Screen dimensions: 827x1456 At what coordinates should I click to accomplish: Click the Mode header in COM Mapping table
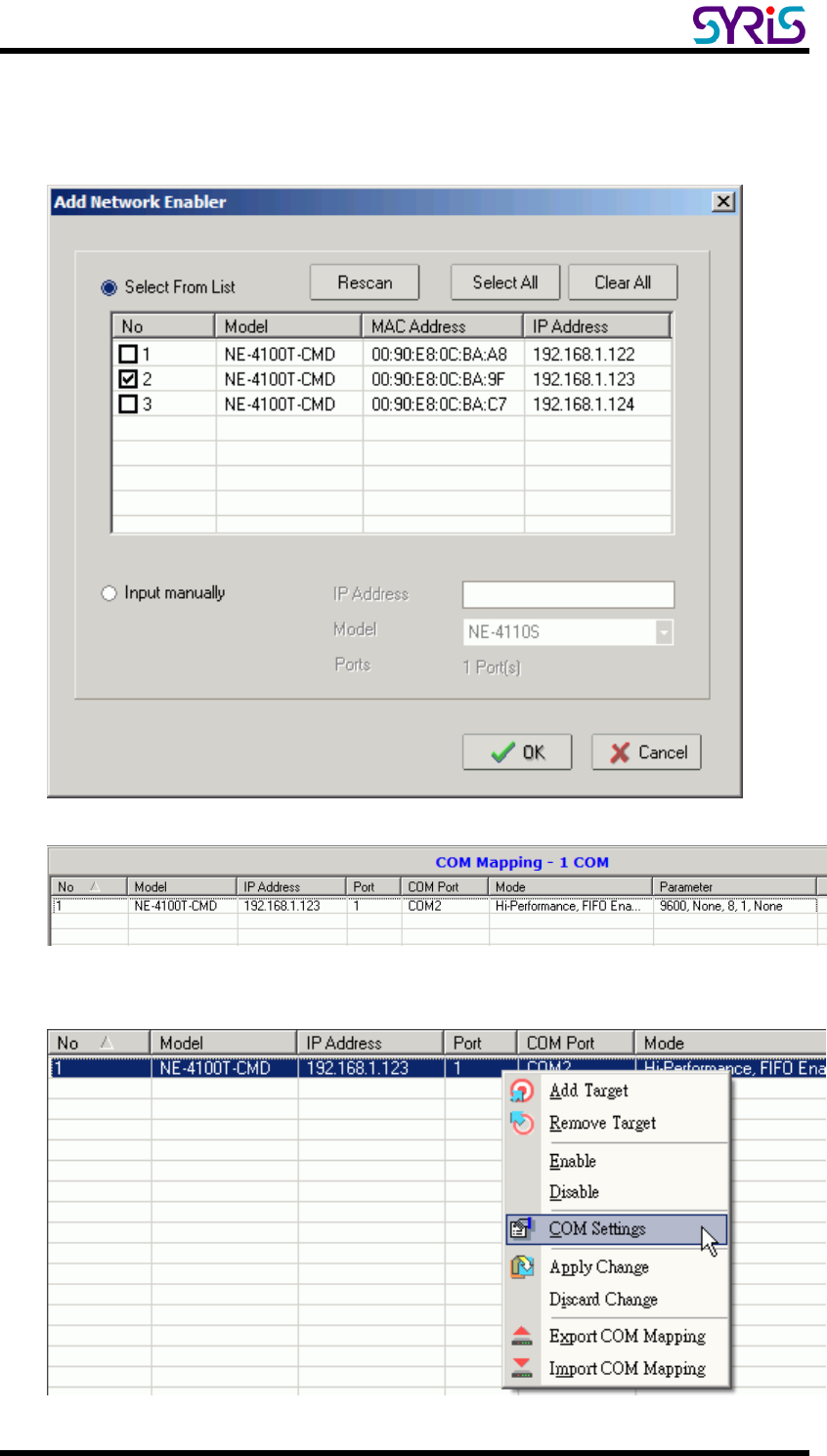pyautogui.click(x=570, y=887)
